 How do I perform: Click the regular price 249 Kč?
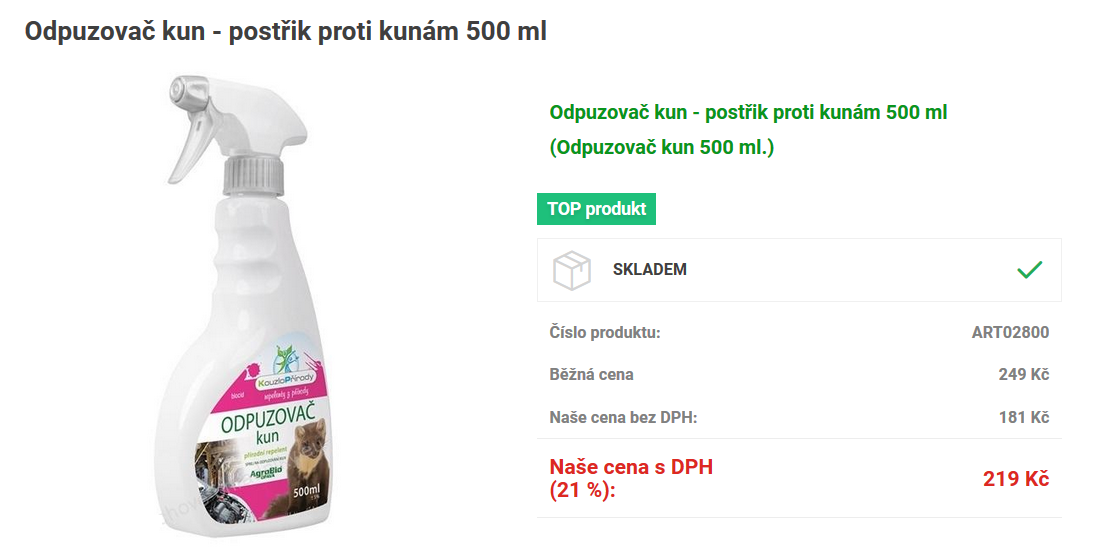coord(1023,374)
